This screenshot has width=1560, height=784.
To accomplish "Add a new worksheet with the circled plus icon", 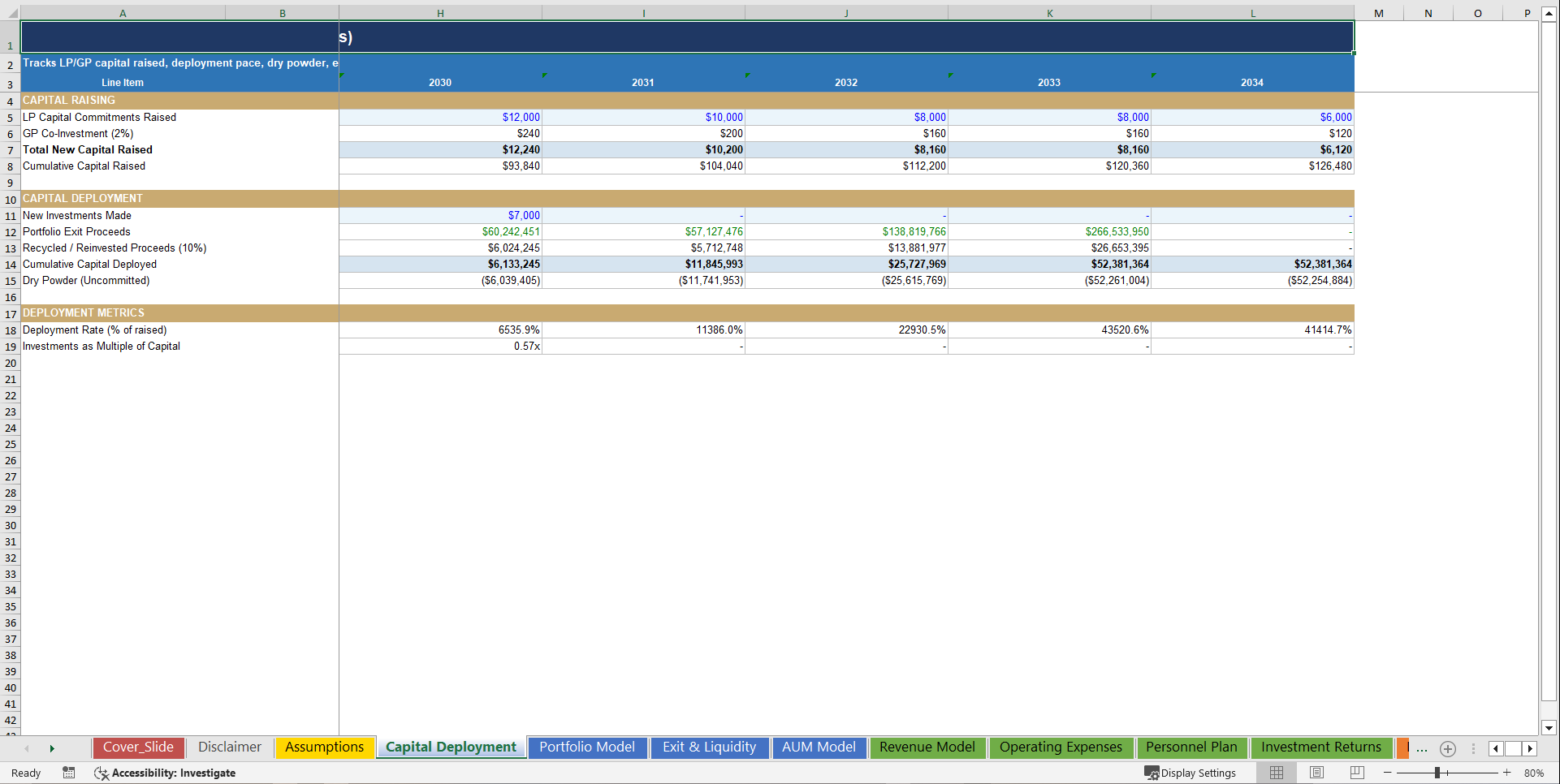I will coord(1447,748).
